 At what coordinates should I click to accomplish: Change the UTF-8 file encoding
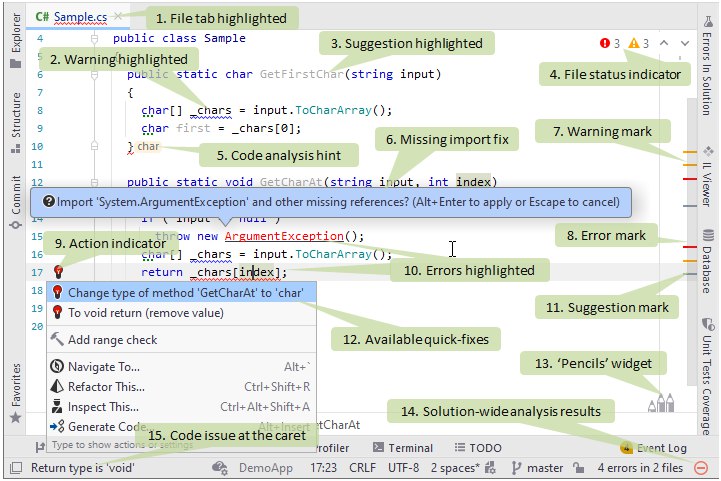[403, 468]
